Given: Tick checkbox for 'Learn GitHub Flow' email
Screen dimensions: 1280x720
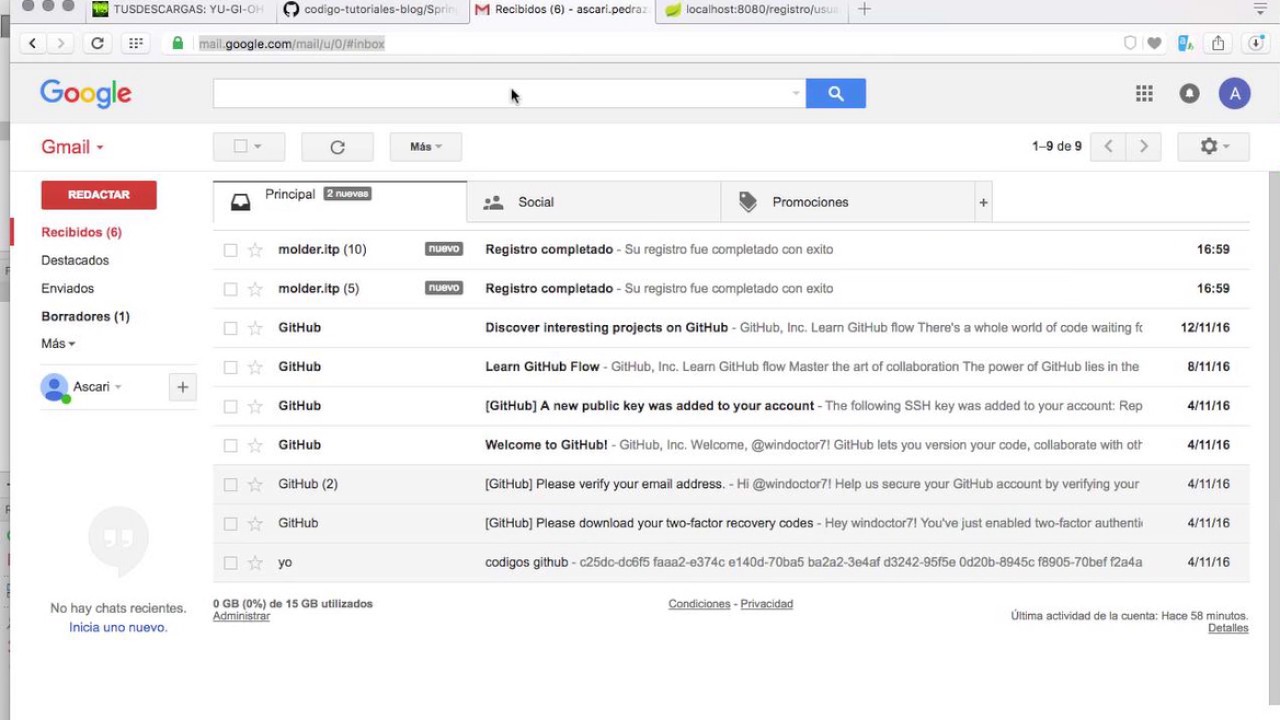Looking at the screenshot, I should (x=230, y=367).
